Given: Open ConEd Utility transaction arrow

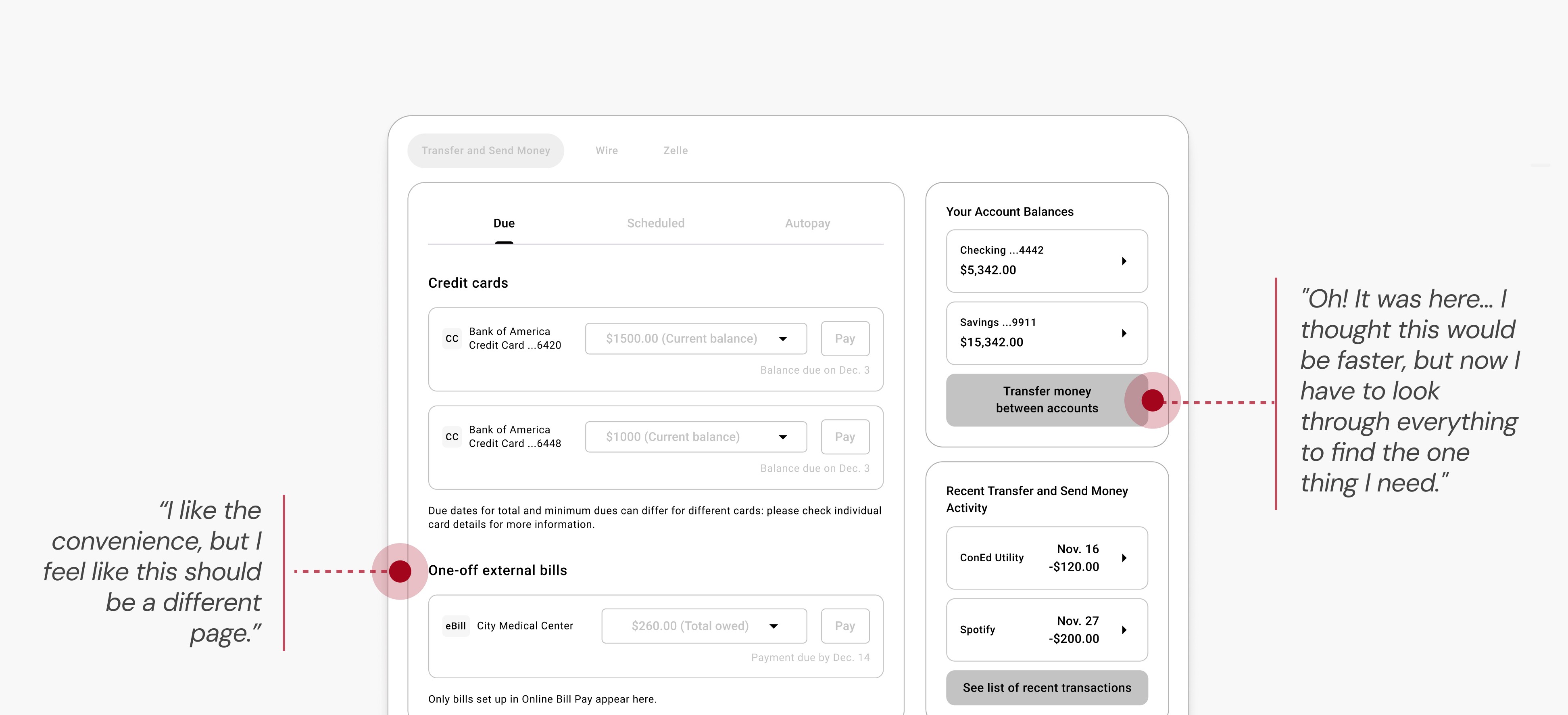Looking at the screenshot, I should point(1124,558).
